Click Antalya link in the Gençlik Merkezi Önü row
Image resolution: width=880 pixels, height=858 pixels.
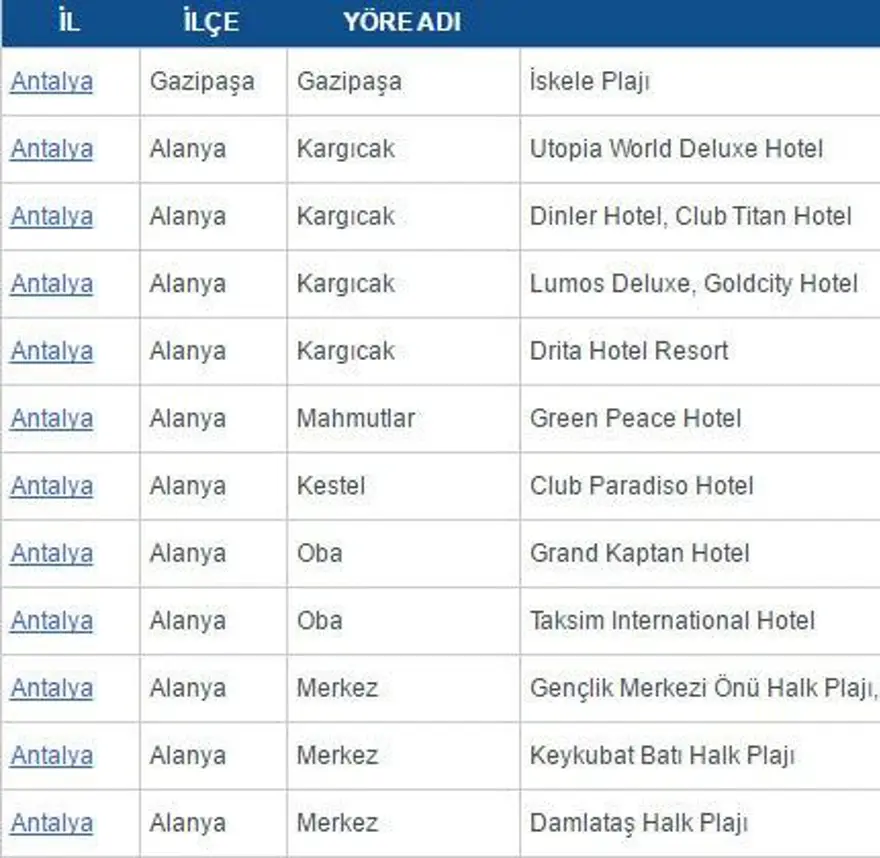pyautogui.click(x=51, y=688)
